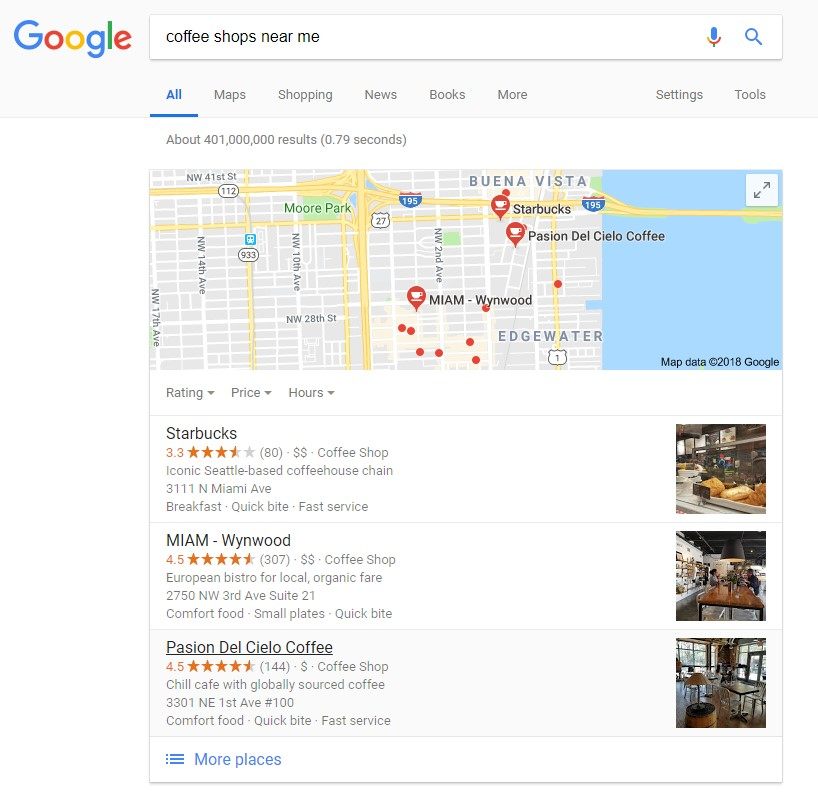Select the MIAM - Wynwood map pin
The image size is (818, 810).
tap(416, 298)
